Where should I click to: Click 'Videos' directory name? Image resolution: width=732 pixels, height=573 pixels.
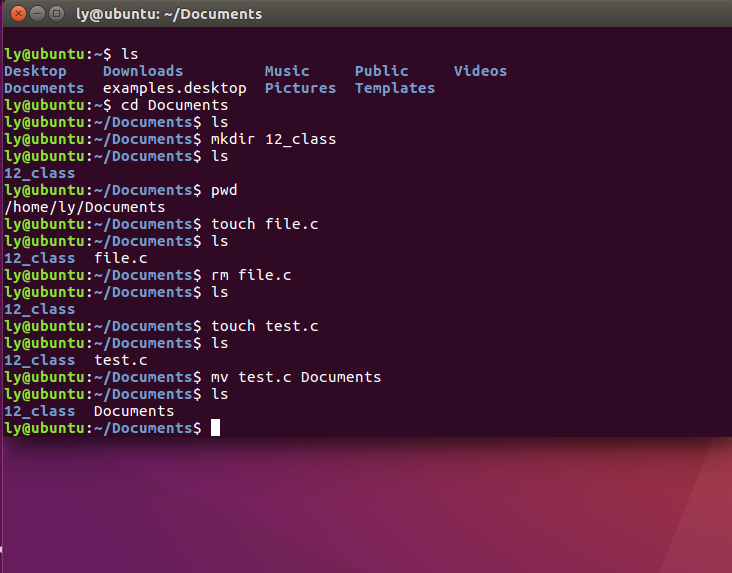480,71
